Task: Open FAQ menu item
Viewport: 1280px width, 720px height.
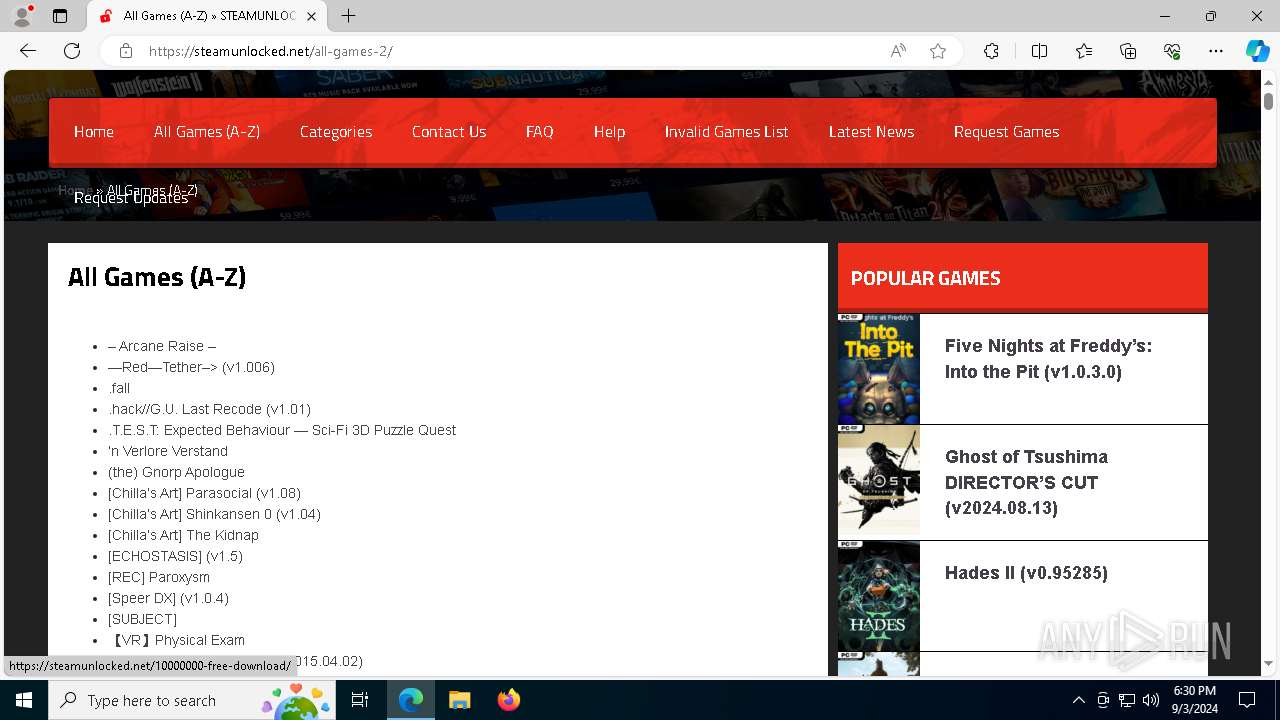Action: [540, 132]
